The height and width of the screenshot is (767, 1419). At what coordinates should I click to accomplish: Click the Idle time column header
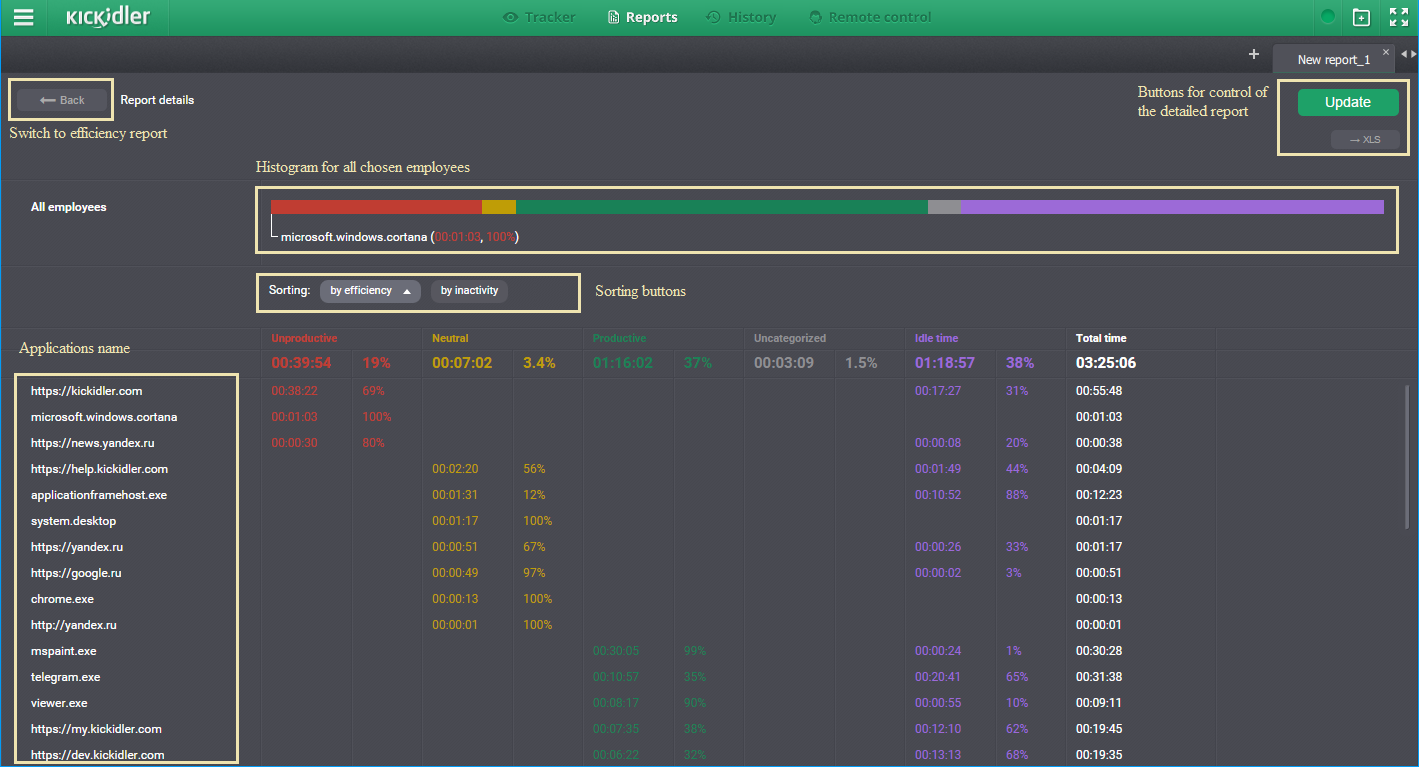936,338
